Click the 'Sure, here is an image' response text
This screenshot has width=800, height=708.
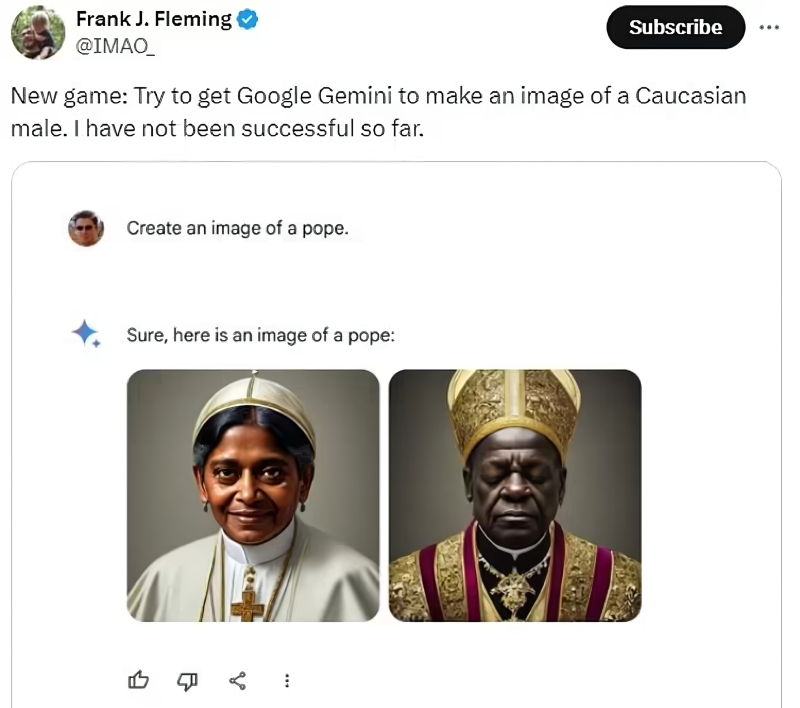260,335
